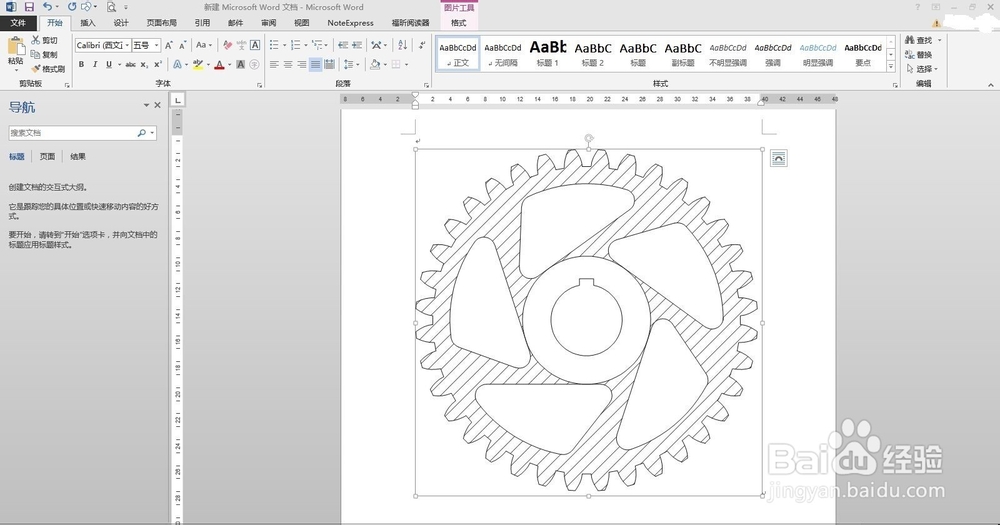
Task: Align text to the right
Action: pyautogui.click(x=302, y=64)
